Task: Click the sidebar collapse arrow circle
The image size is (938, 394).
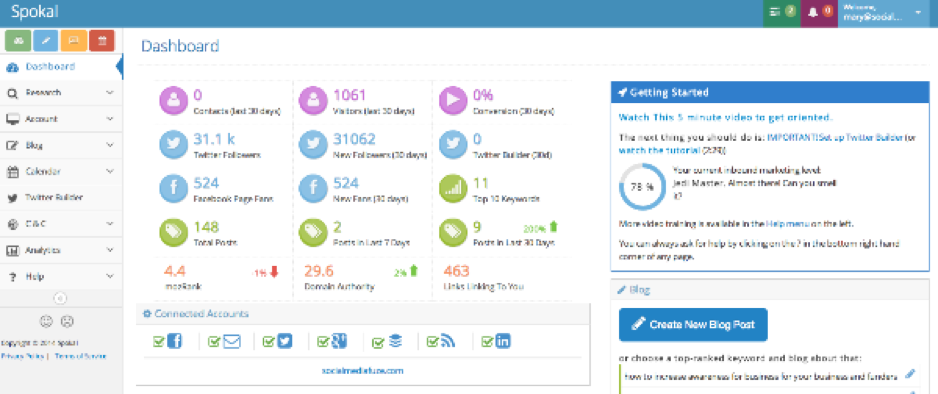Action: tap(60, 298)
